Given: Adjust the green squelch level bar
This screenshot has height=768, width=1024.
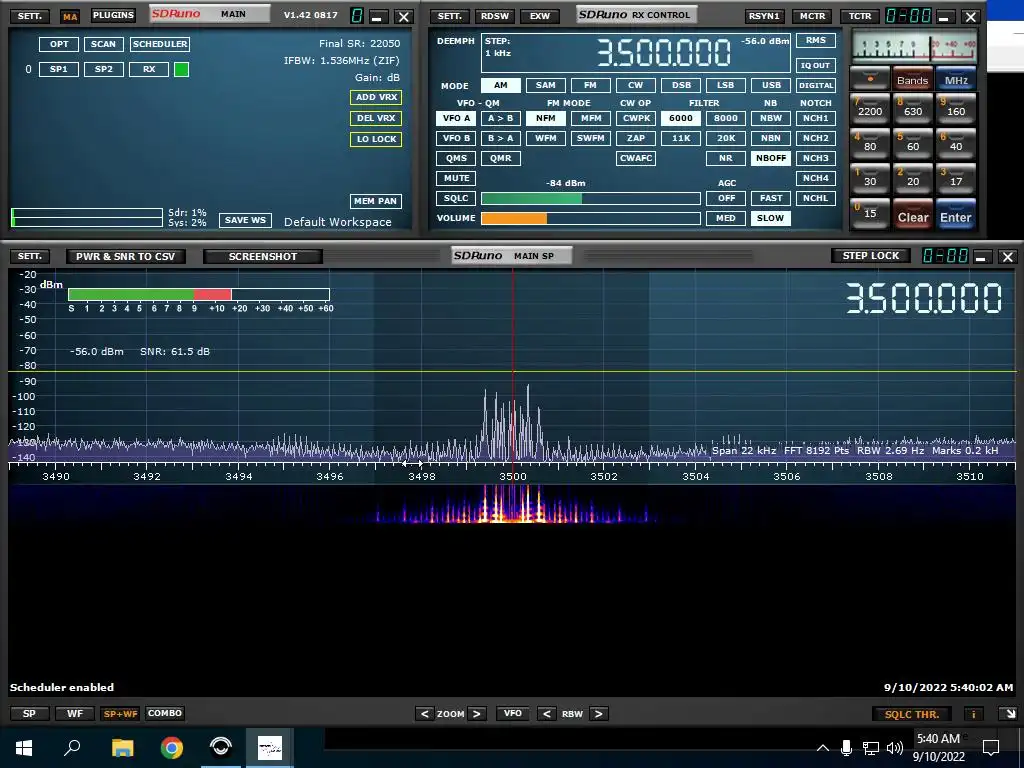Looking at the screenshot, I should tap(590, 198).
